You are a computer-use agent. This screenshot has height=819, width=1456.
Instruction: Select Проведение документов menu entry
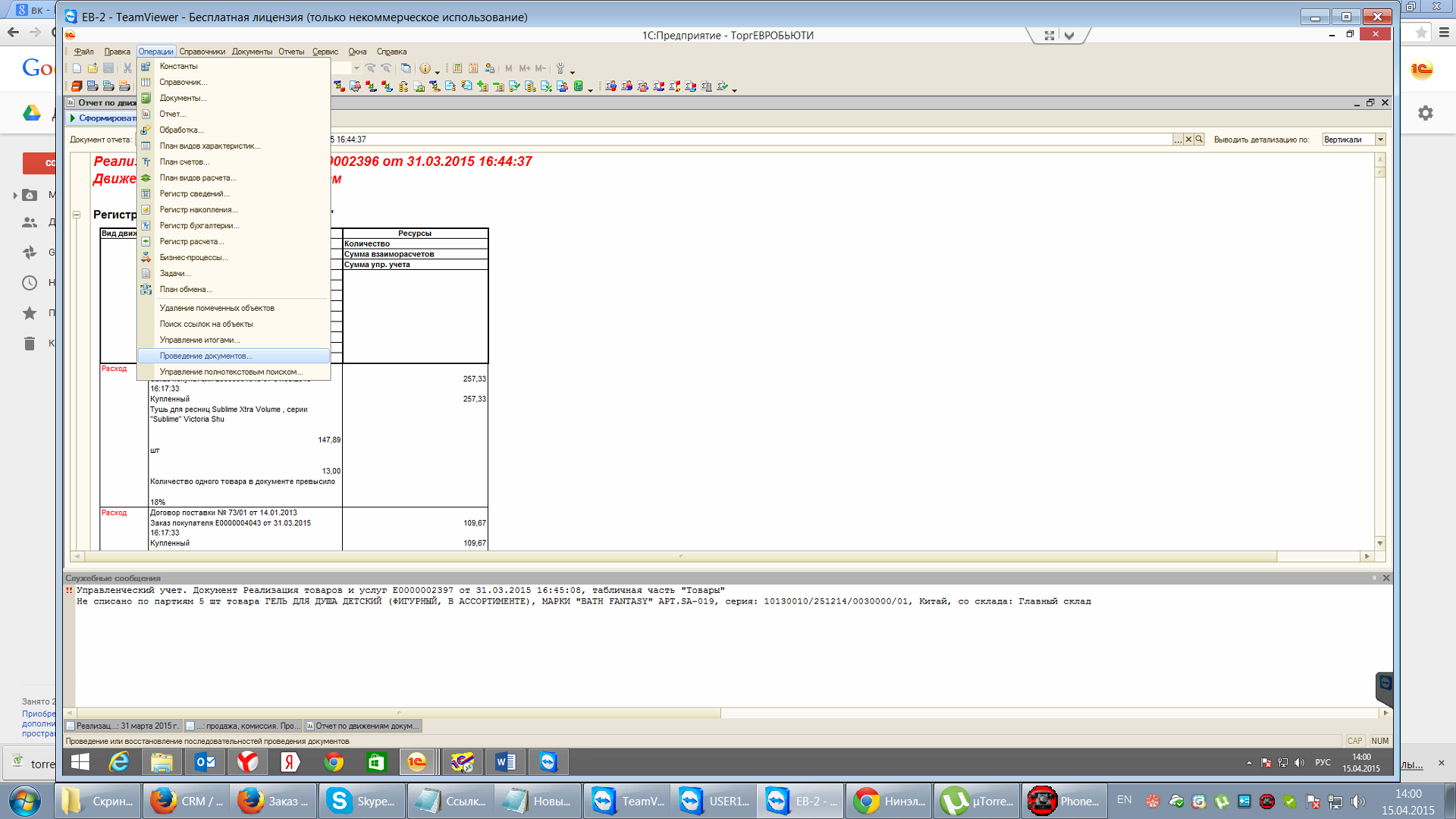pos(206,356)
